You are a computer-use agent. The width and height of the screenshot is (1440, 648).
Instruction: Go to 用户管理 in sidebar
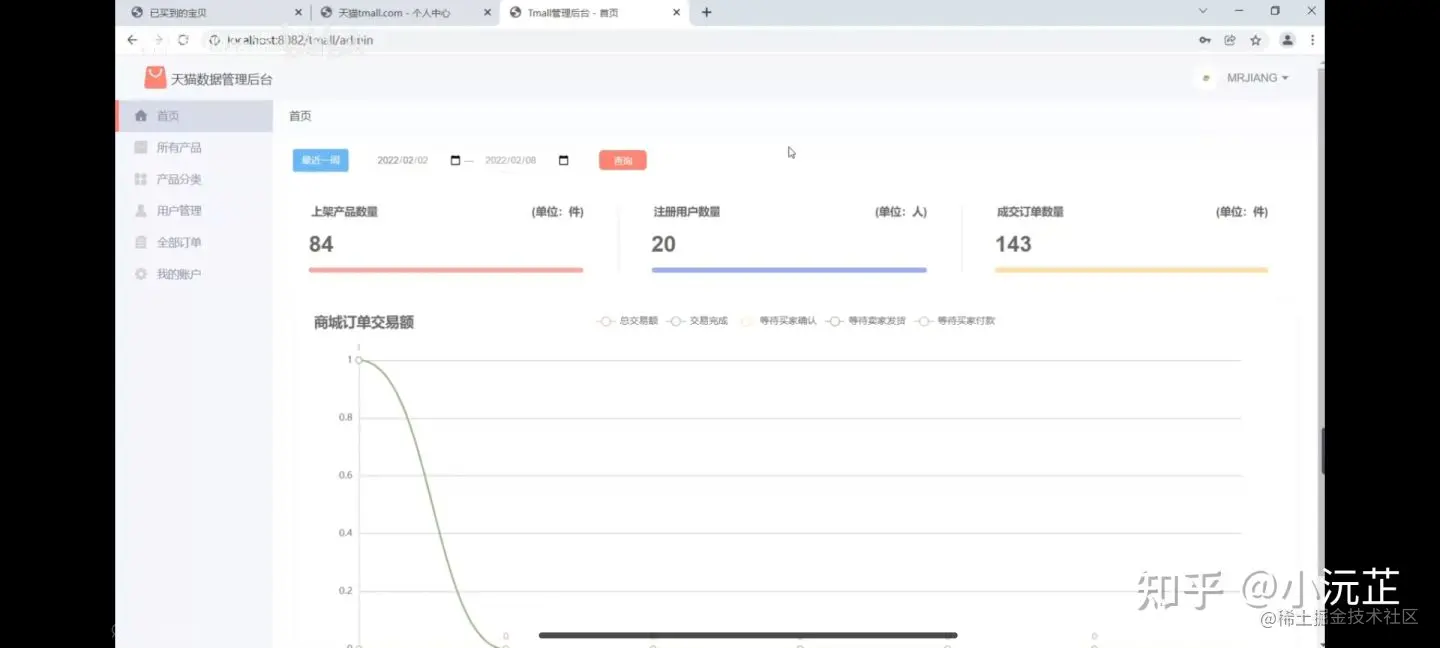(x=195, y=211)
